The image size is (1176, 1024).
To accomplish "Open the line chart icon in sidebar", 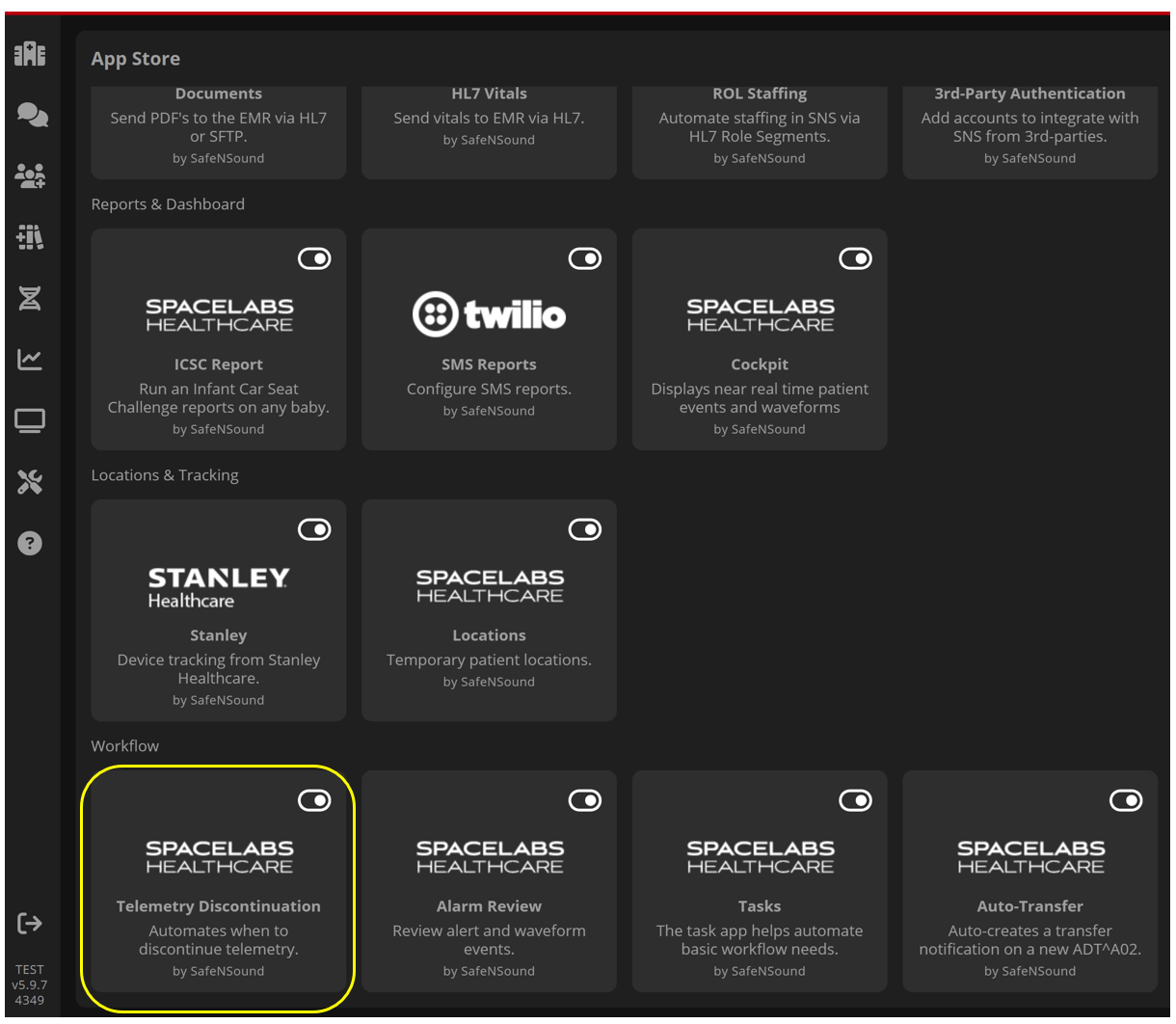I will click(x=30, y=359).
